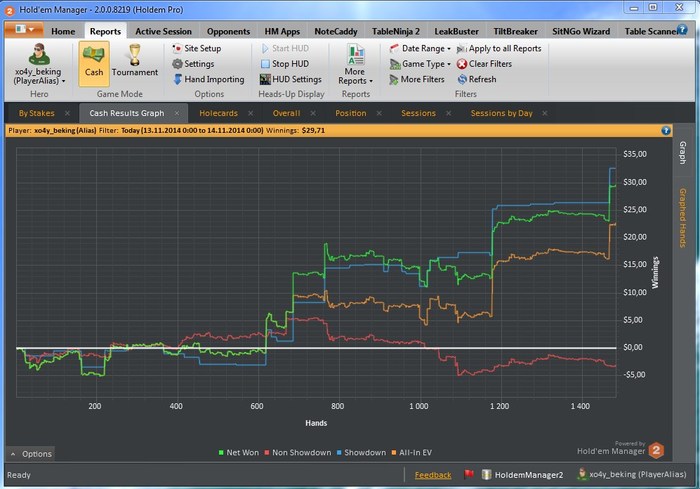Open the TableNinja 2 tab
The width and height of the screenshot is (700, 489).
click(396, 31)
